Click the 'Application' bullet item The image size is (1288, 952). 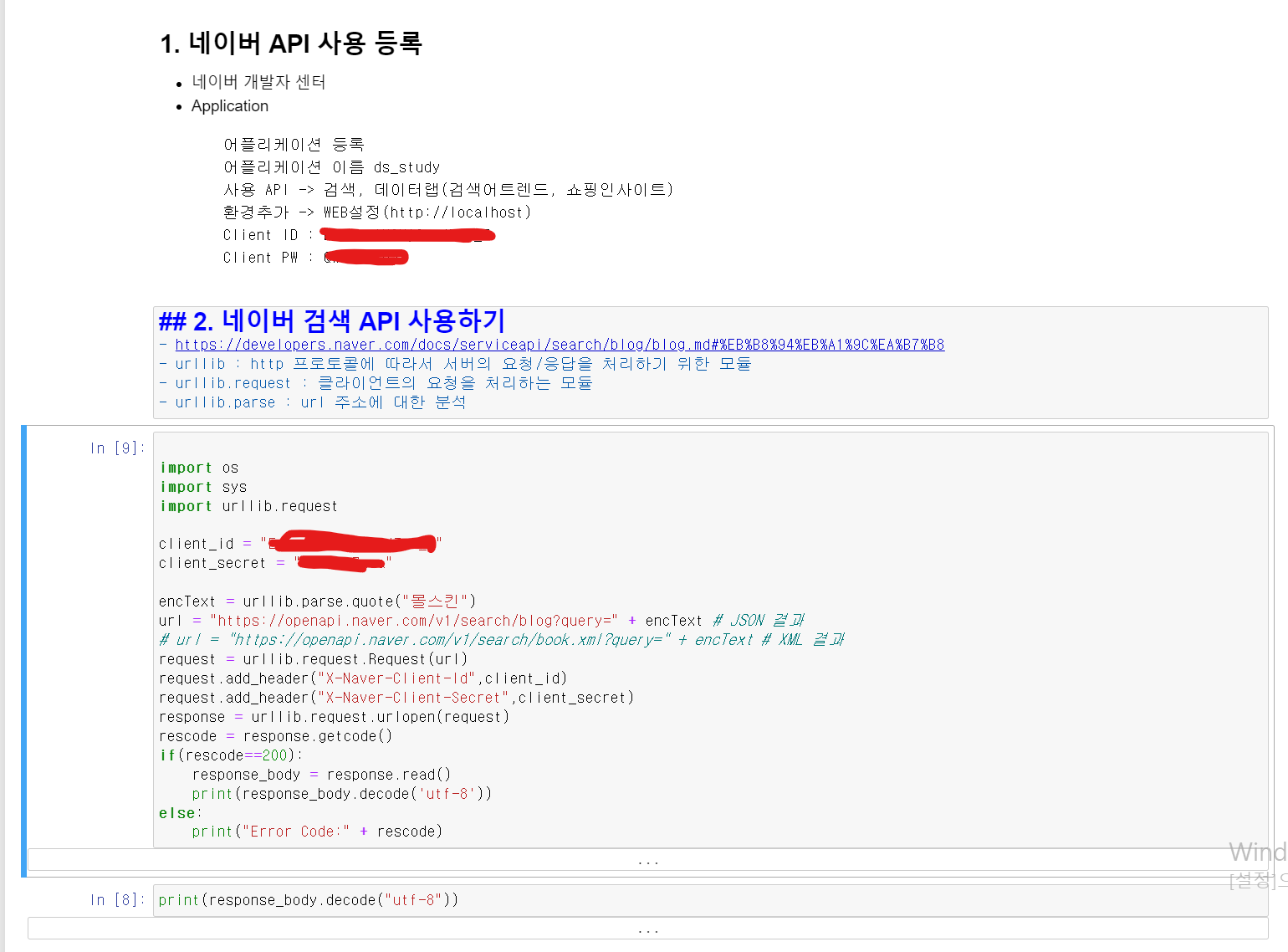pyautogui.click(x=230, y=106)
